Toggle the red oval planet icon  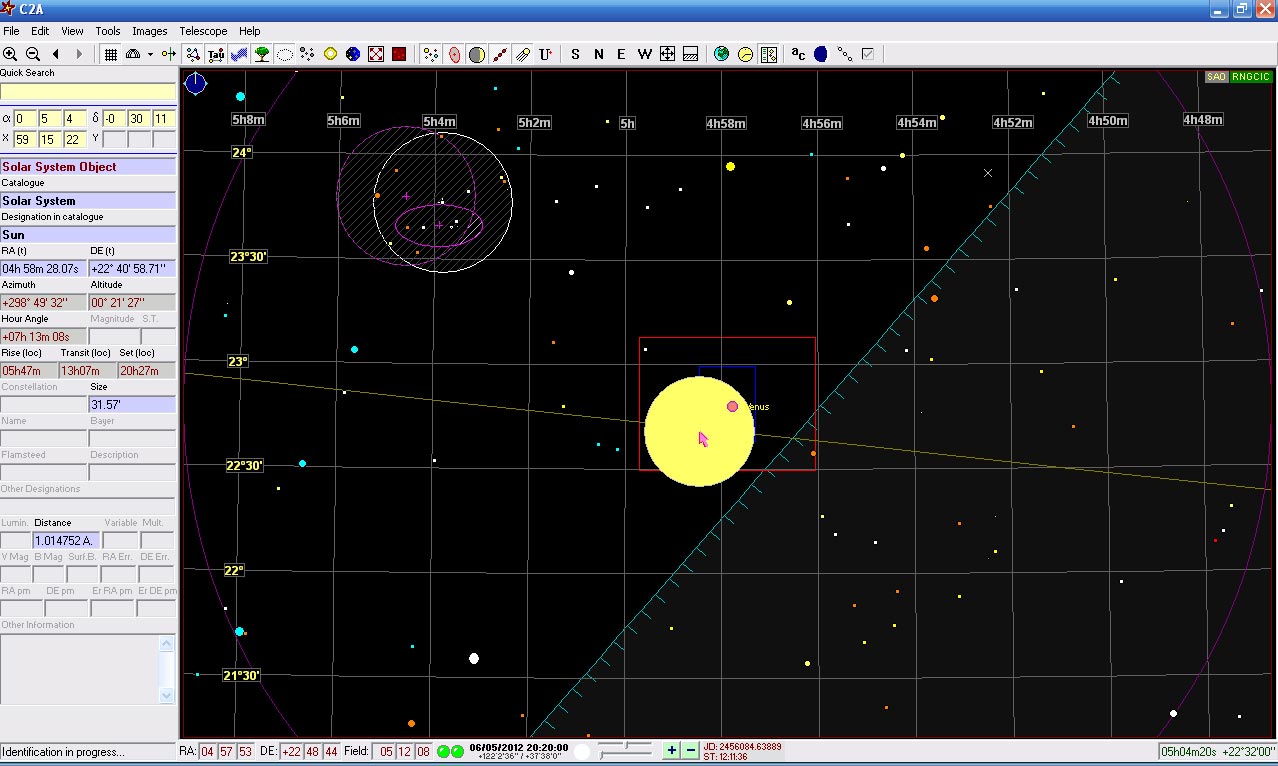coord(454,54)
